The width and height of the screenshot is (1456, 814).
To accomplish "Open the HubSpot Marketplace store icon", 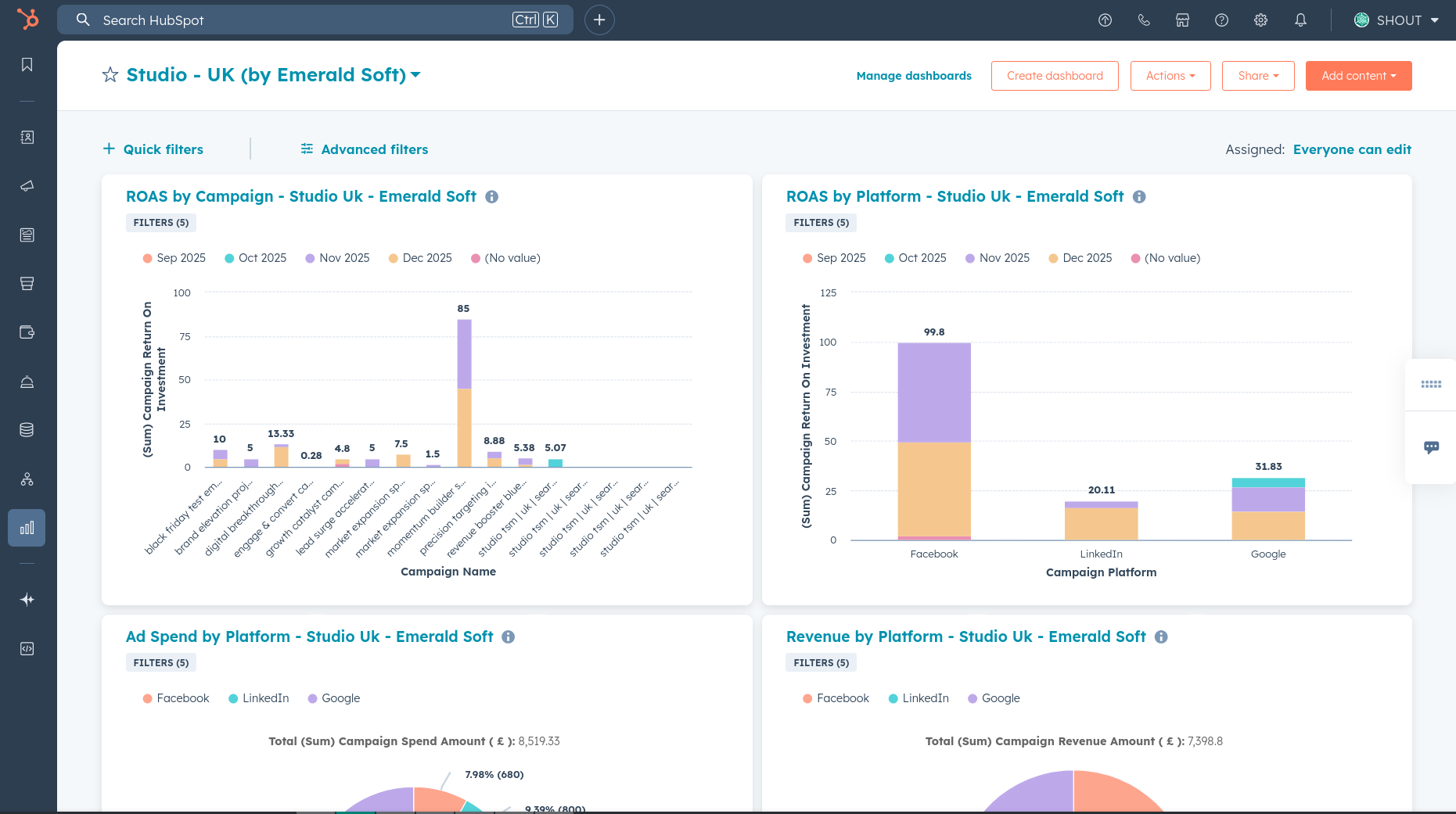I will pos(1182,20).
